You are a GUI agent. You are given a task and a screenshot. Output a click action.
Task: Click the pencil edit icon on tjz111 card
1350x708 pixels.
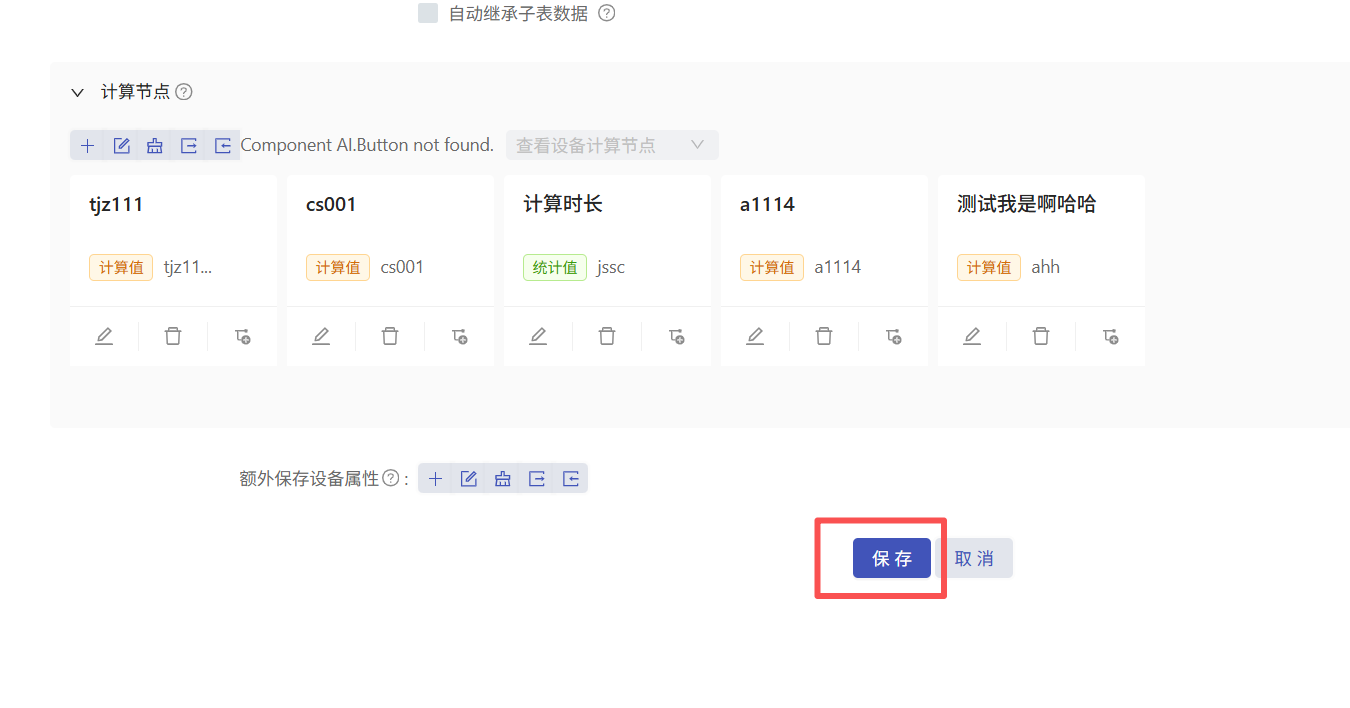pos(104,336)
